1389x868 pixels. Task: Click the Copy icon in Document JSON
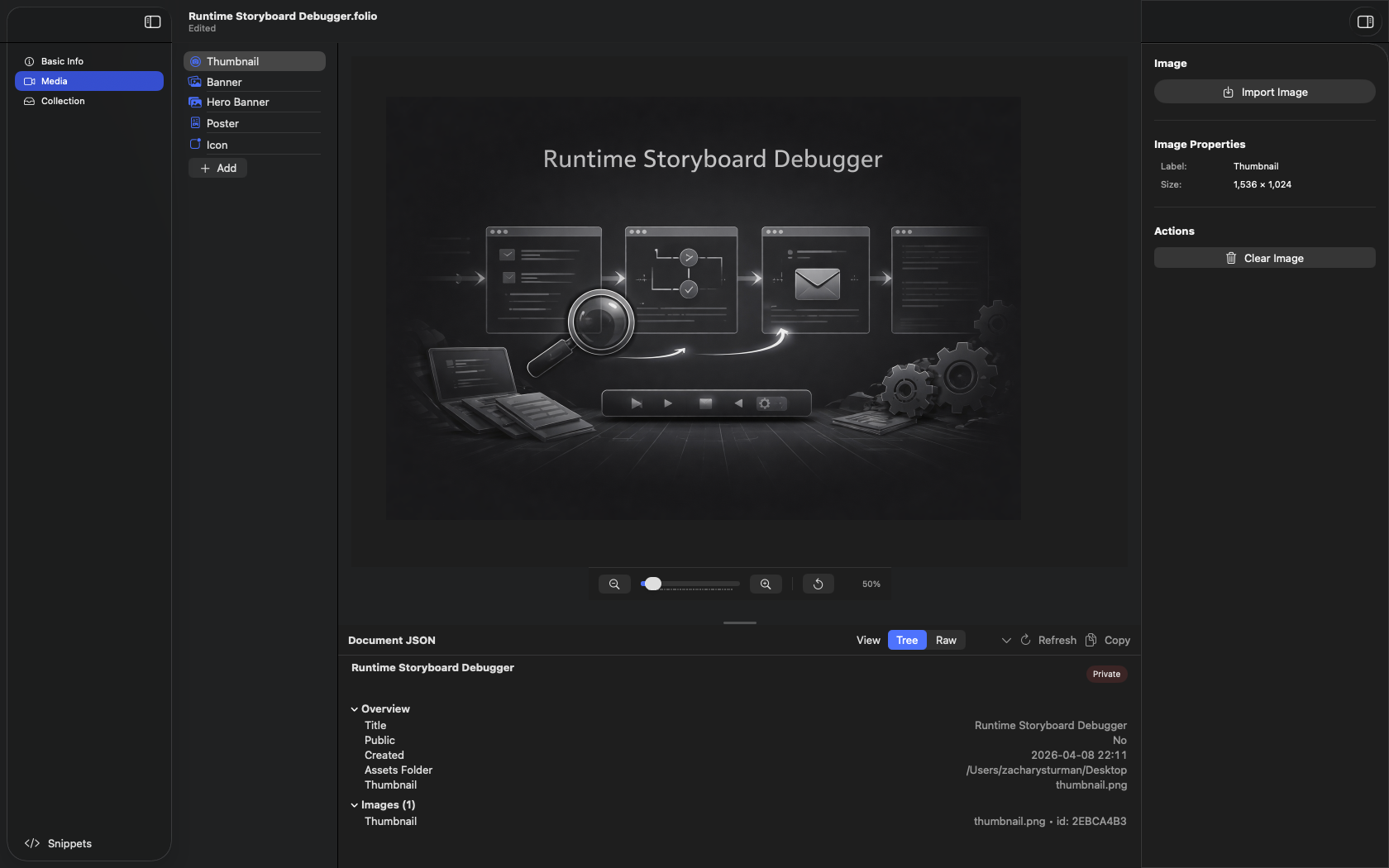pyautogui.click(x=1091, y=640)
